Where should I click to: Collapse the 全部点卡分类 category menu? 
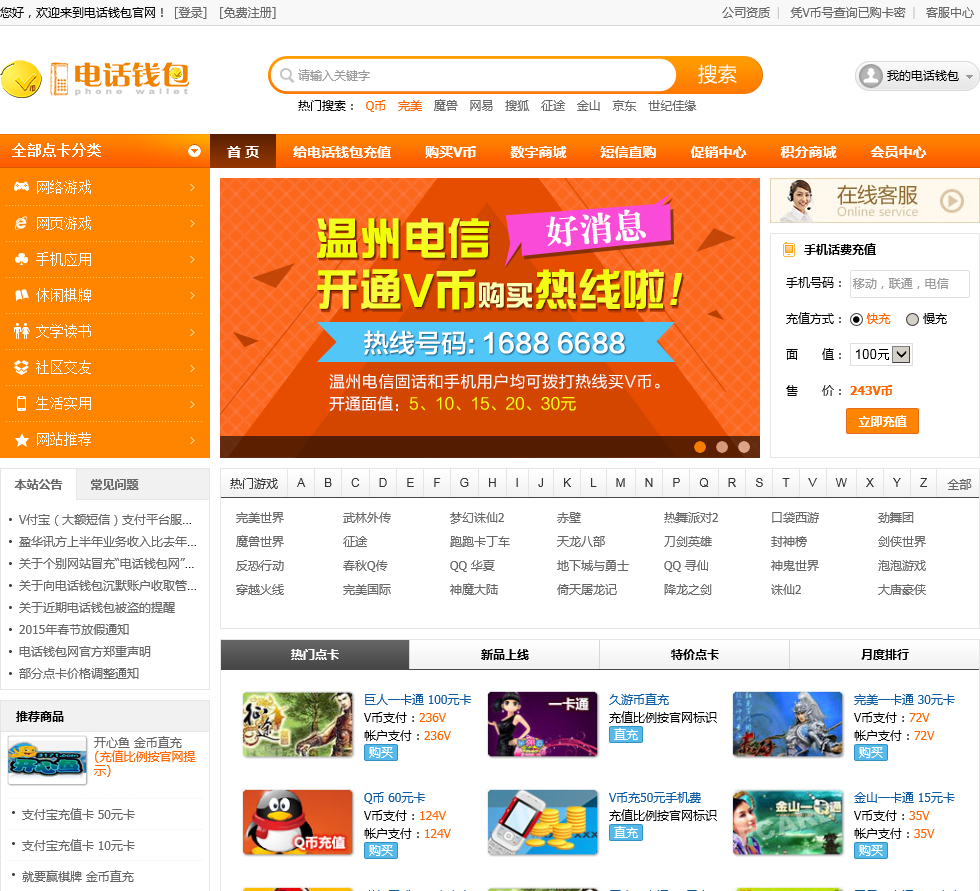click(194, 151)
